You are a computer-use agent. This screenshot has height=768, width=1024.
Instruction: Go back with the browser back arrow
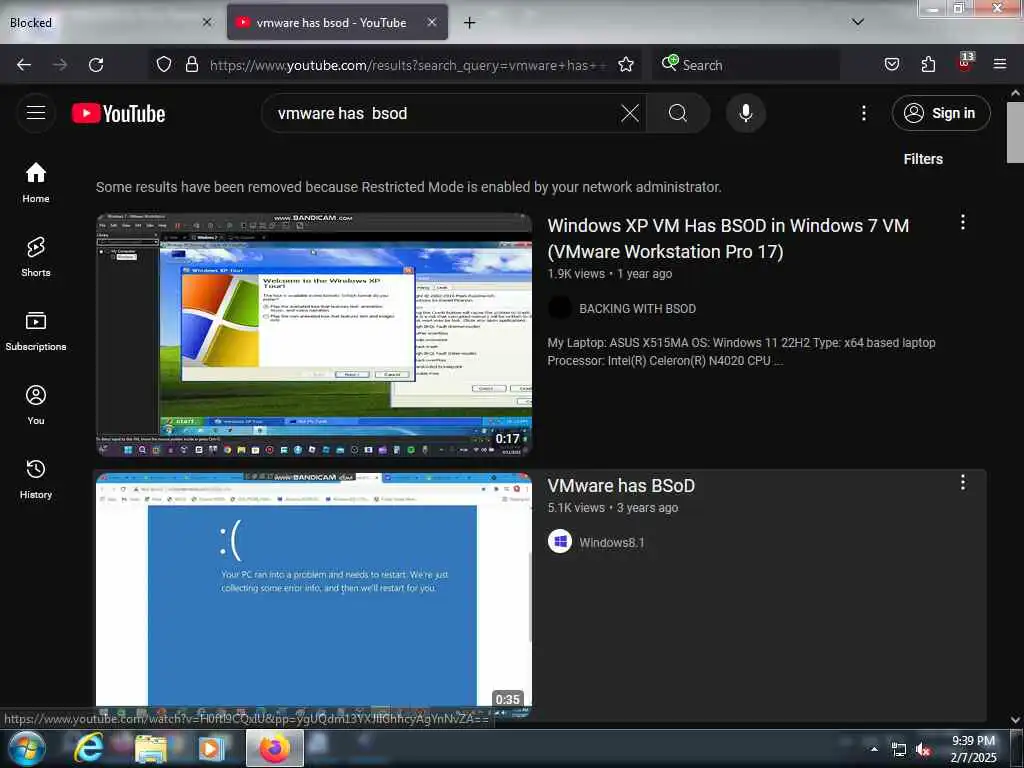point(24,65)
